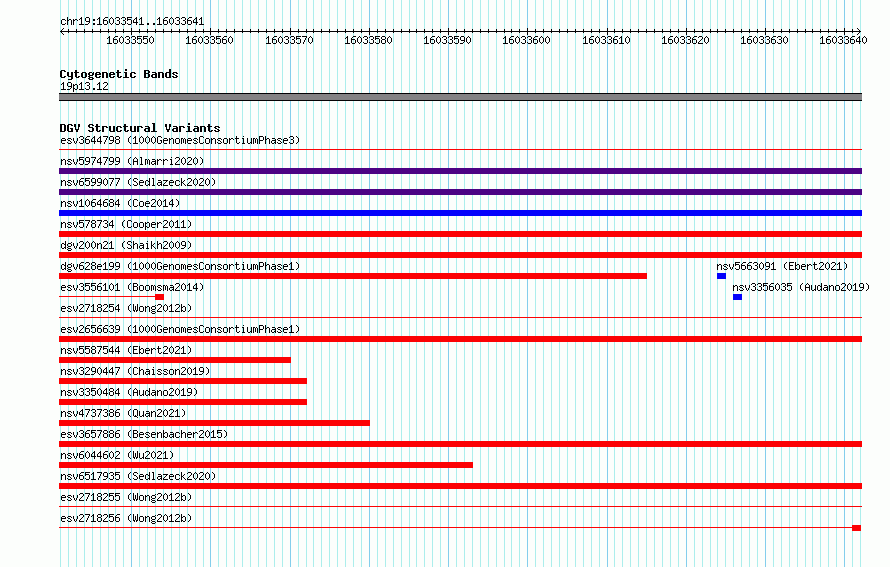Select nsv3290447 (Chaisson2019) label

(135, 371)
